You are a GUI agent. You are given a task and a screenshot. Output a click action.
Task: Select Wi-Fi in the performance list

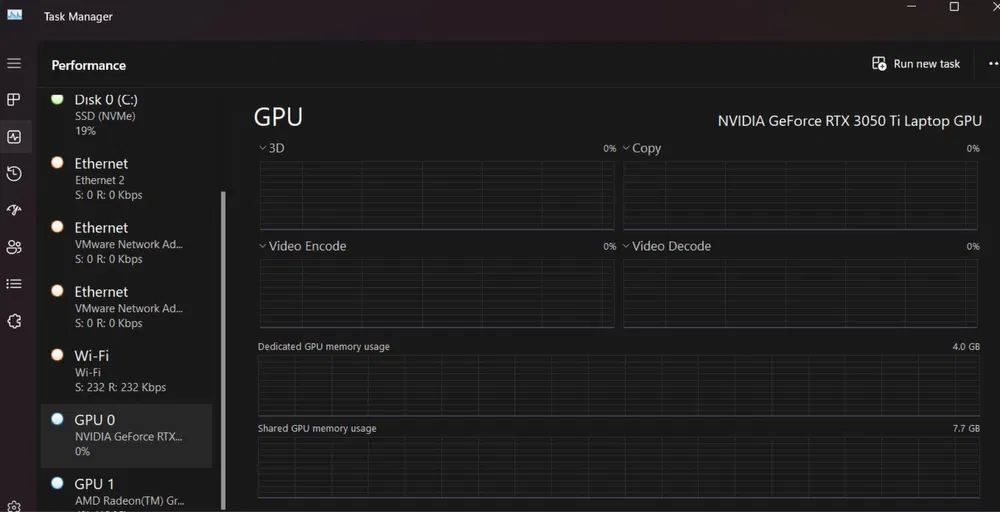(x=125, y=371)
